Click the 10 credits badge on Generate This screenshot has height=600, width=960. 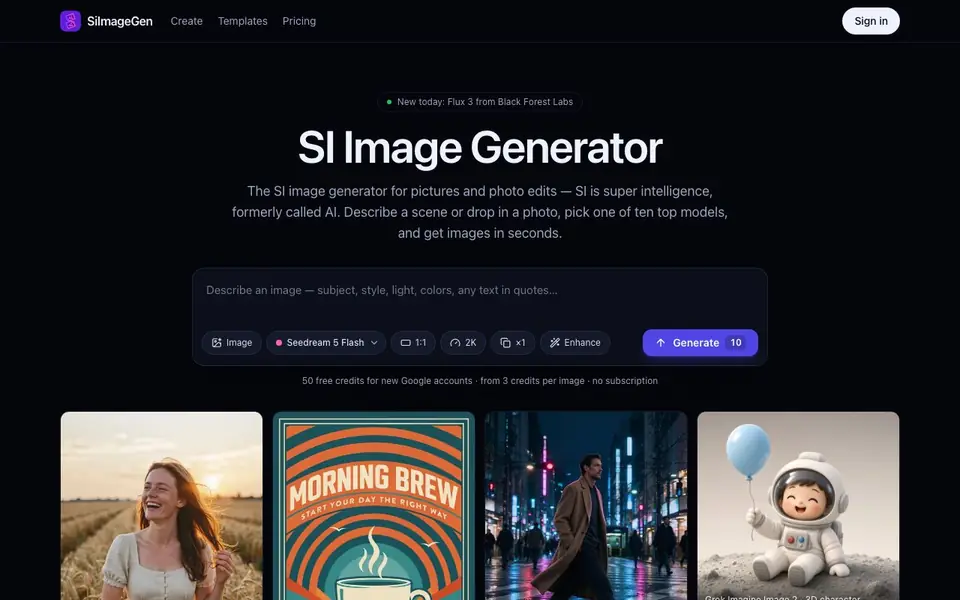tap(736, 343)
